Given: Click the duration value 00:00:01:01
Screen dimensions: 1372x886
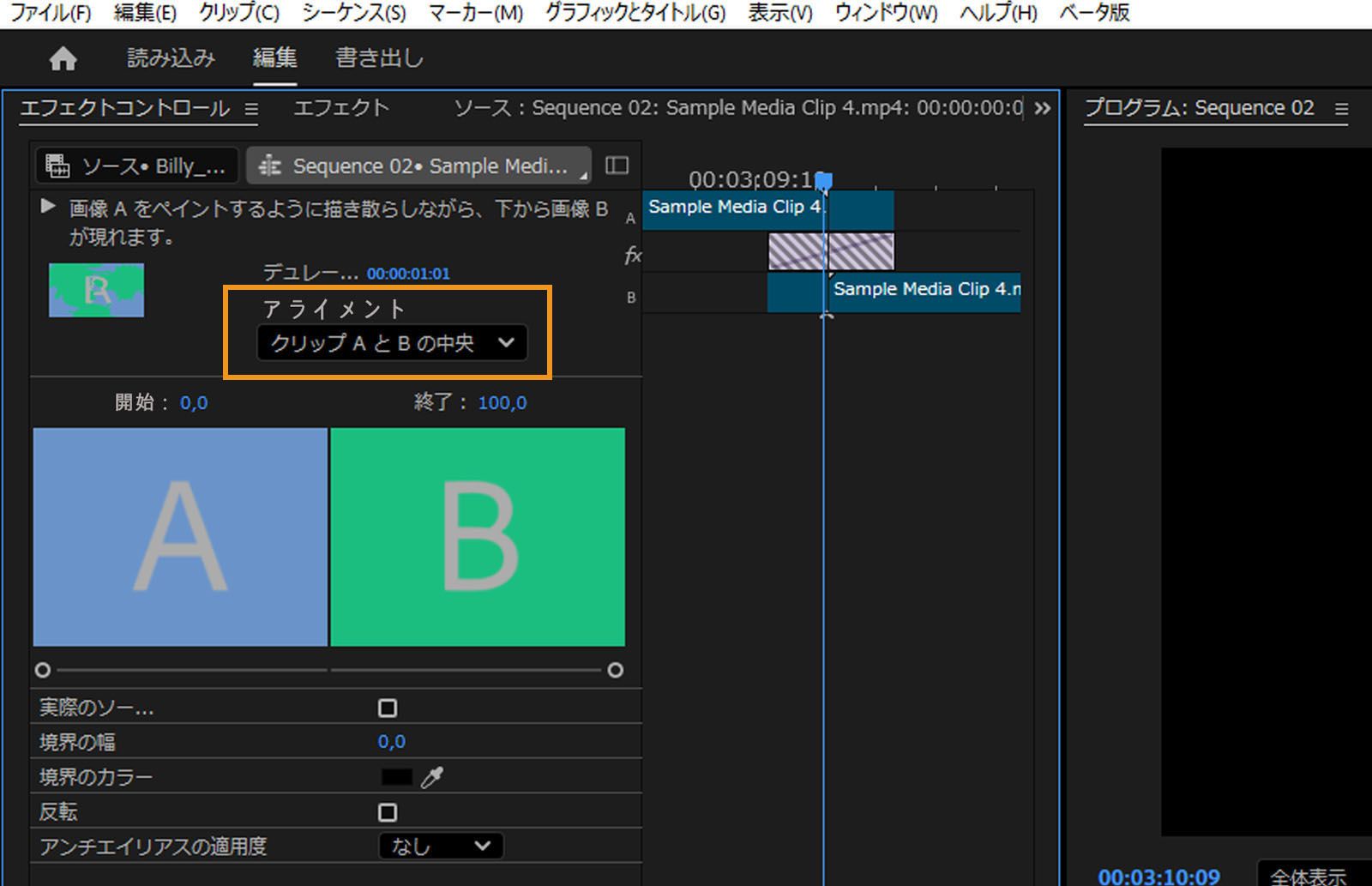Looking at the screenshot, I should pos(408,274).
